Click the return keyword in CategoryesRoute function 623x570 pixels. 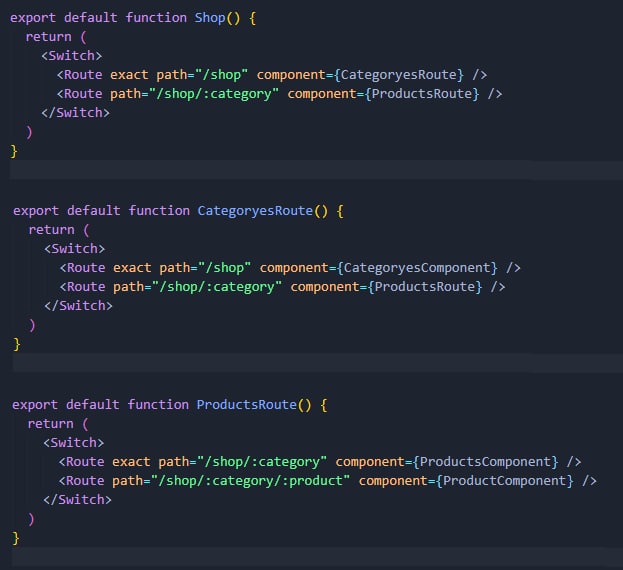coord(52,230)
